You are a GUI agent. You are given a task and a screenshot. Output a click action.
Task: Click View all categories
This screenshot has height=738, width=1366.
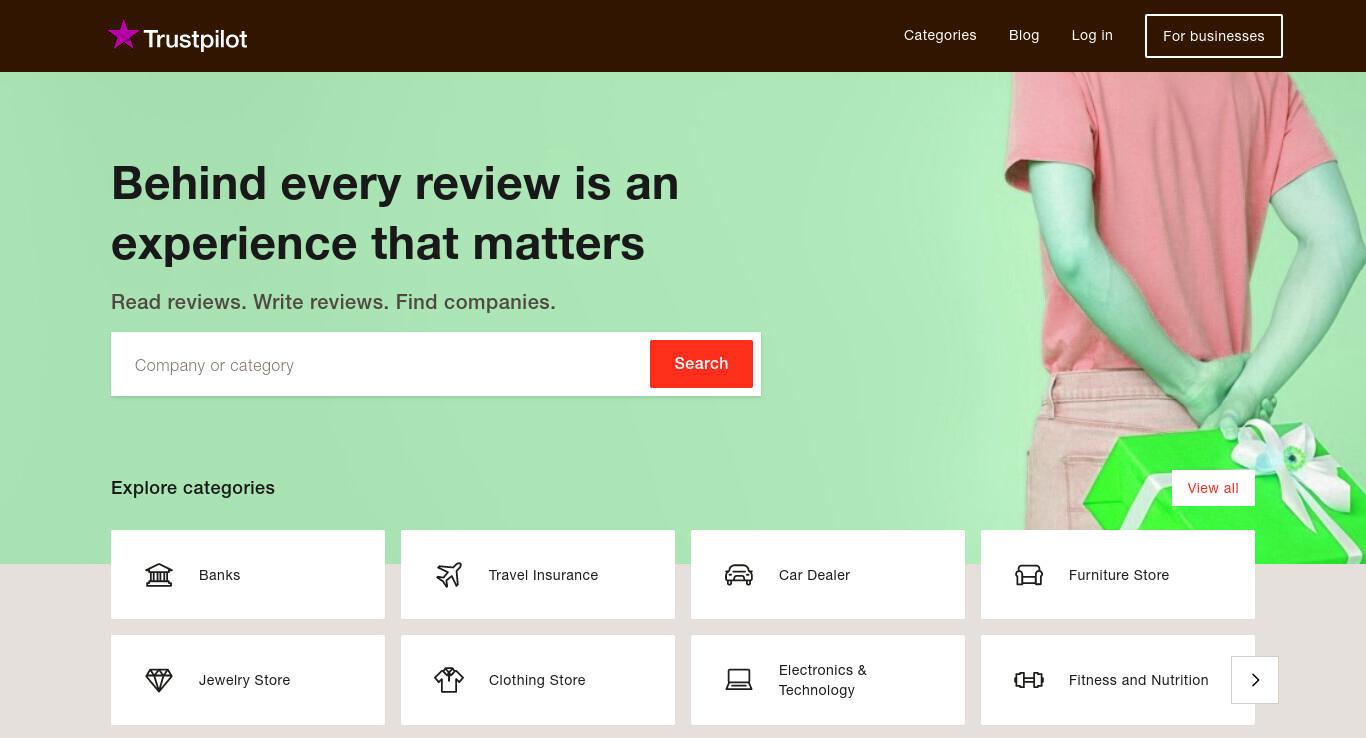tap(1213, 488)
